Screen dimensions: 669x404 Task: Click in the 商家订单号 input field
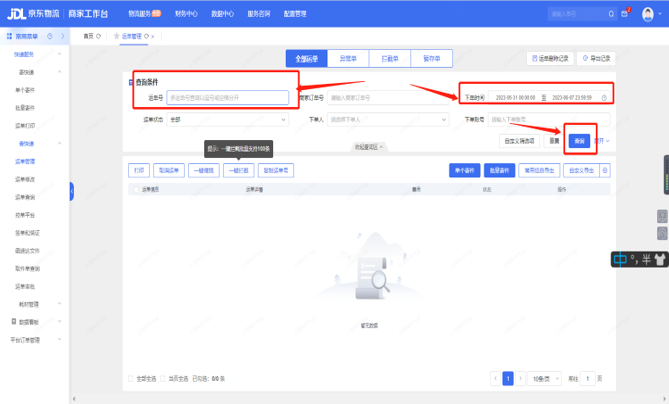click(388, 98)
